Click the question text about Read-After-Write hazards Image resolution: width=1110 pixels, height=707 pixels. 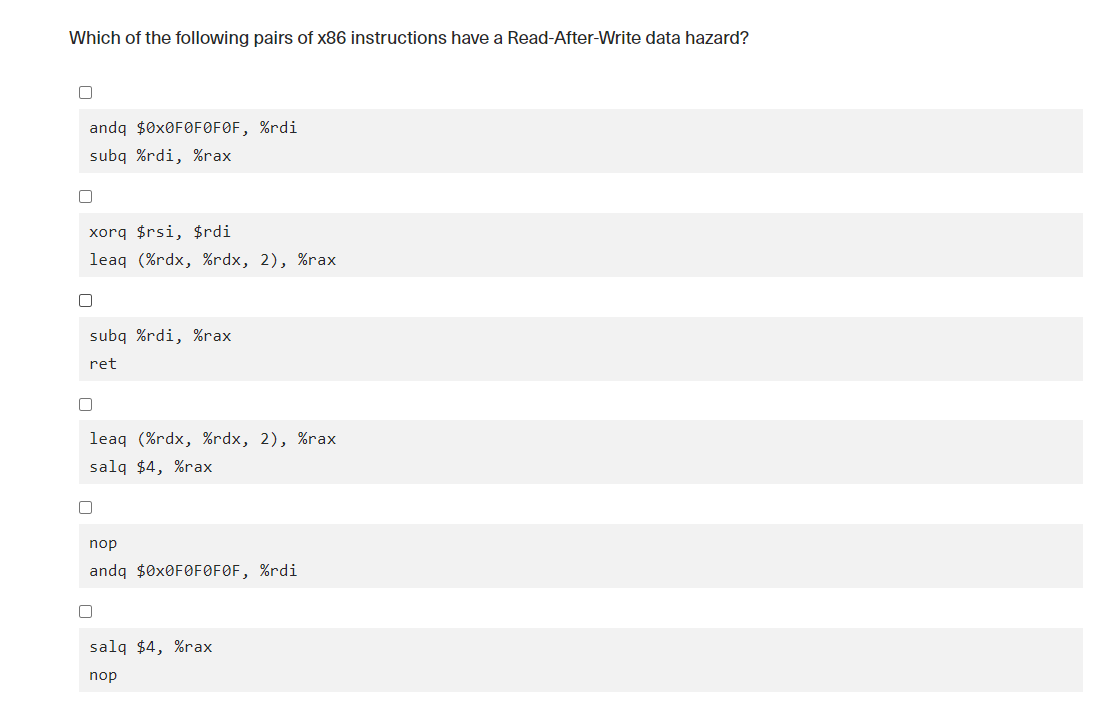(x=408, y=38)
